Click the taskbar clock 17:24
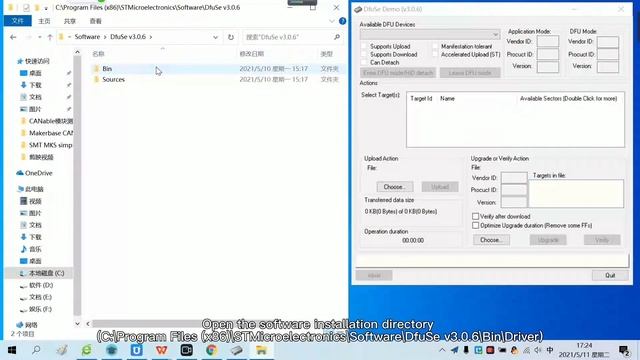 click(x=584, y=346)
